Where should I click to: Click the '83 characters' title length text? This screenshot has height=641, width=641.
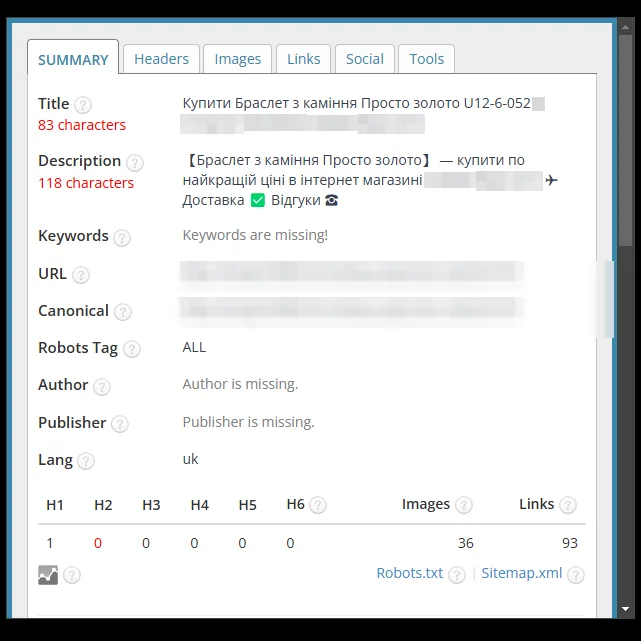[82, 125]
